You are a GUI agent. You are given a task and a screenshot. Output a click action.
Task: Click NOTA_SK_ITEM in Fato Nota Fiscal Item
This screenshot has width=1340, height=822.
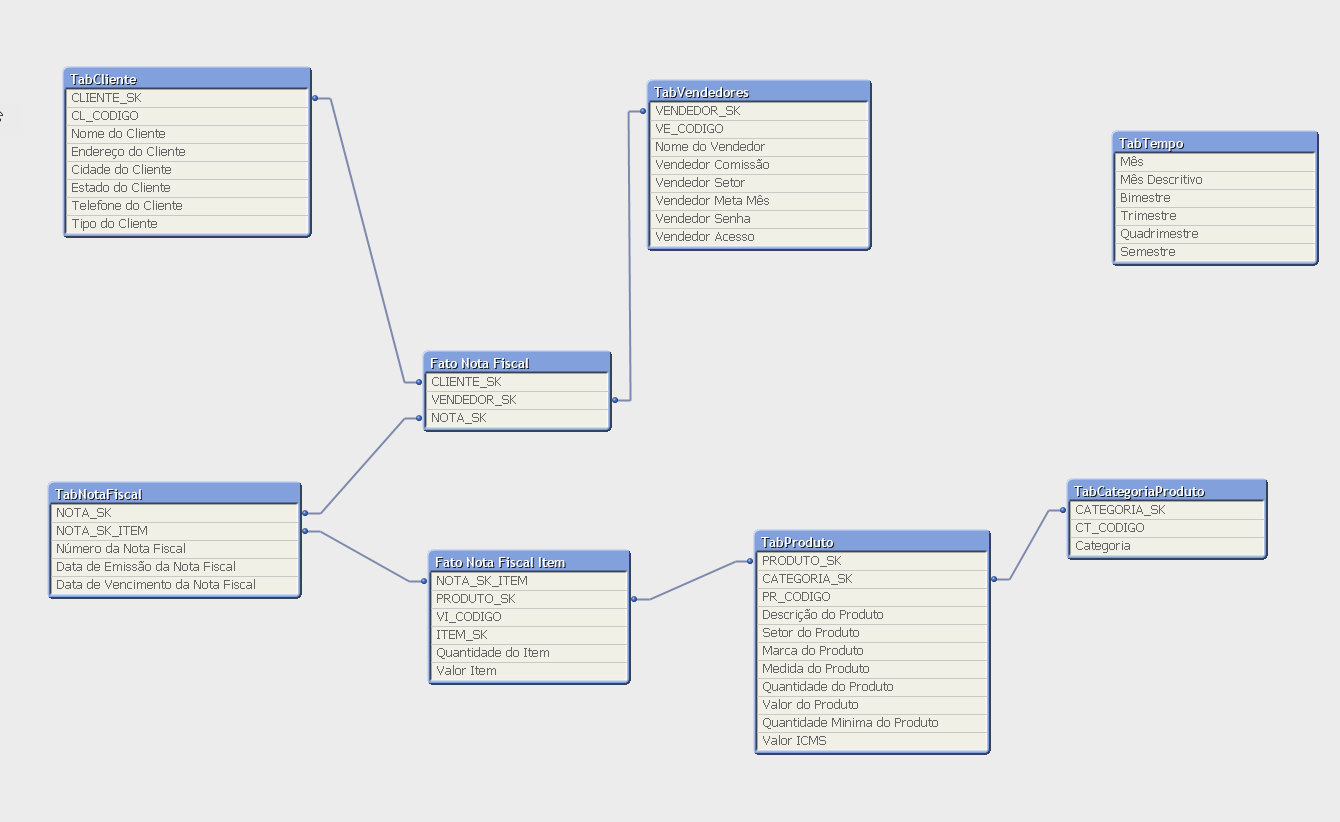click(x=529, y=581)
